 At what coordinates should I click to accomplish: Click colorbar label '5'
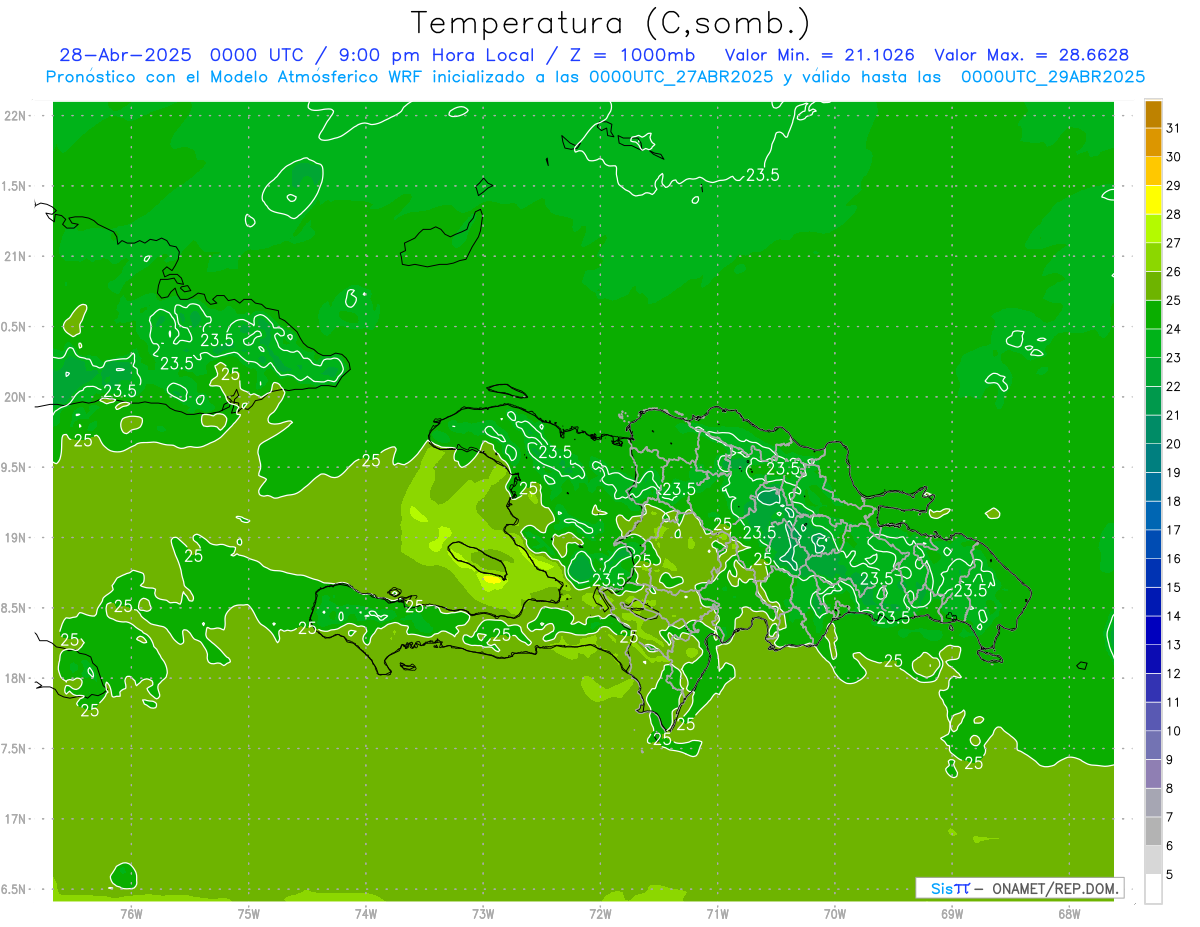coord(1170,876)
